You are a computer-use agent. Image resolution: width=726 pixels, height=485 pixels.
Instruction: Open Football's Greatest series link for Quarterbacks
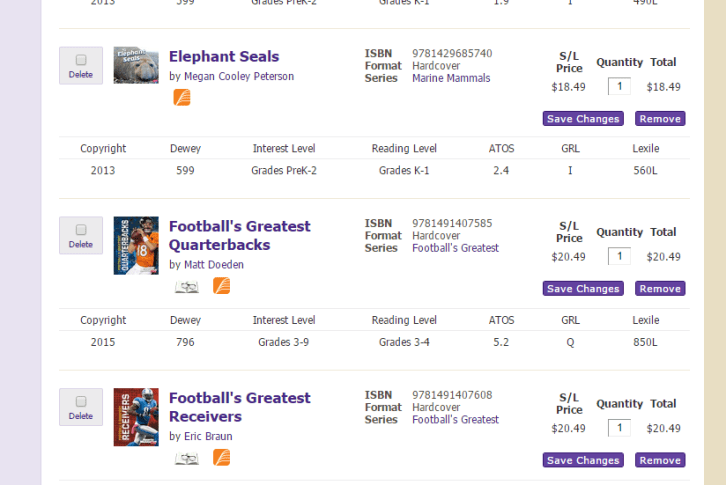(455, 248)
